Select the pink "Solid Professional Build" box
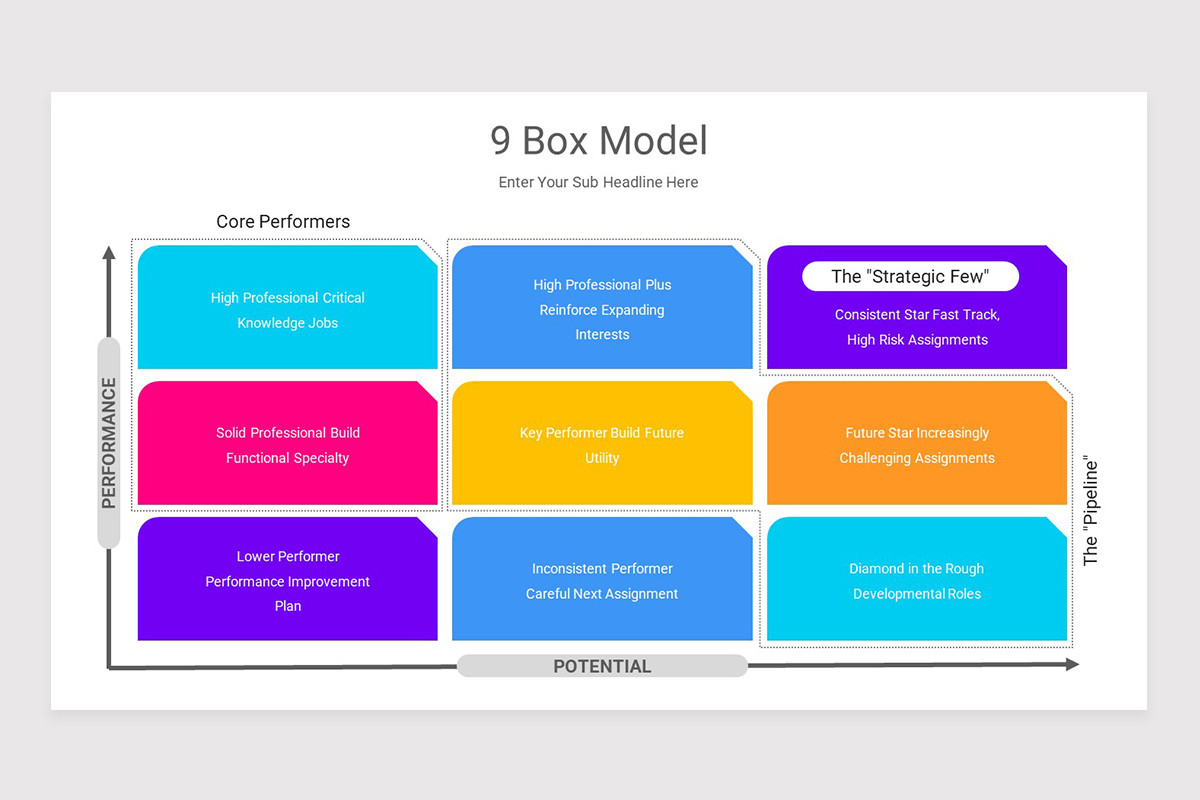This screenshot has height=800, width=1200. click(x=287, y=445)
